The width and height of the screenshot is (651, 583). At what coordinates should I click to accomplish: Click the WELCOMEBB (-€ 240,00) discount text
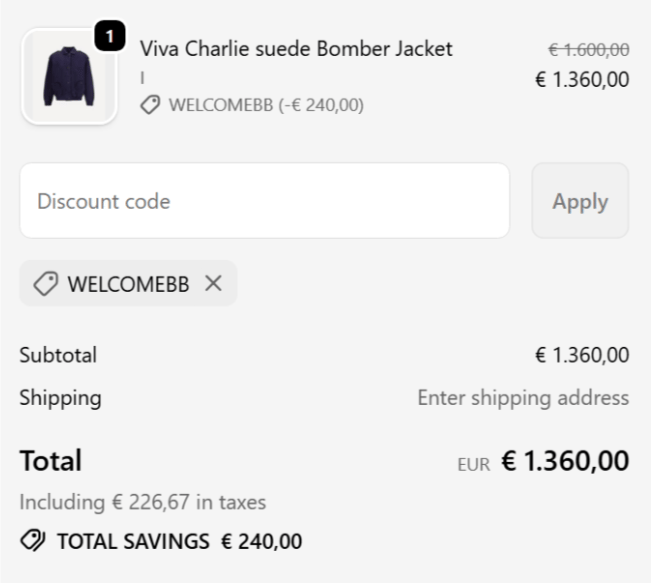tap(266, 105)
